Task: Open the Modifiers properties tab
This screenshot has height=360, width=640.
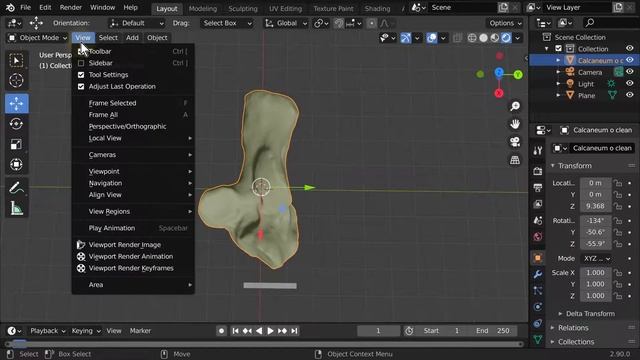Action: point(538,274)
